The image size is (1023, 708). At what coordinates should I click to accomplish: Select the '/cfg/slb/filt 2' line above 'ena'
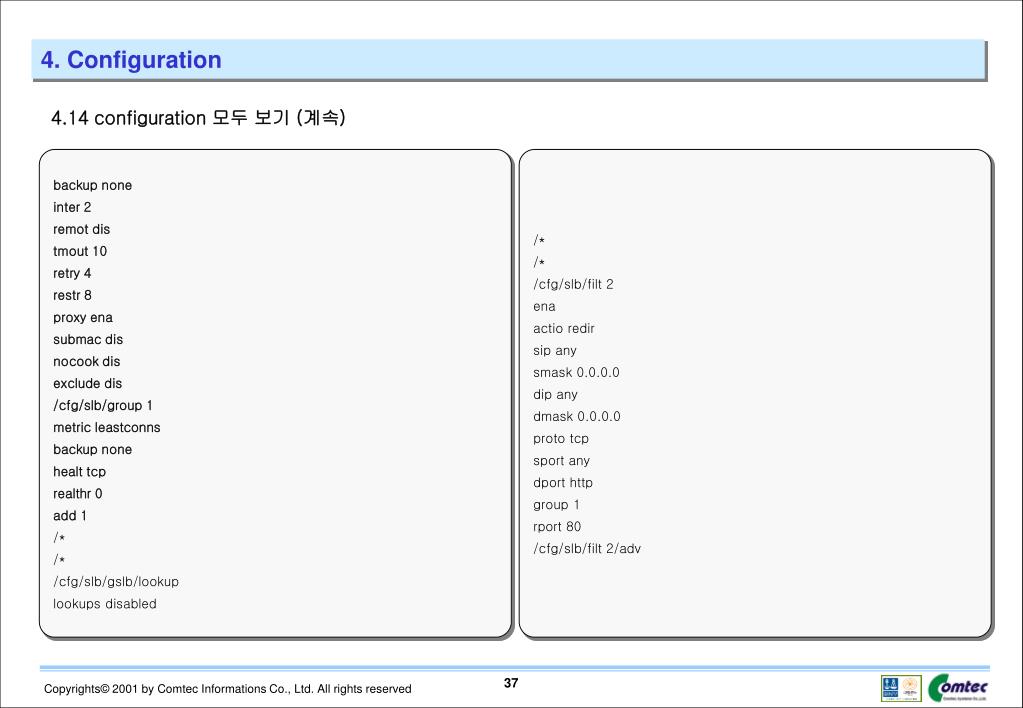tap(573, 285)
